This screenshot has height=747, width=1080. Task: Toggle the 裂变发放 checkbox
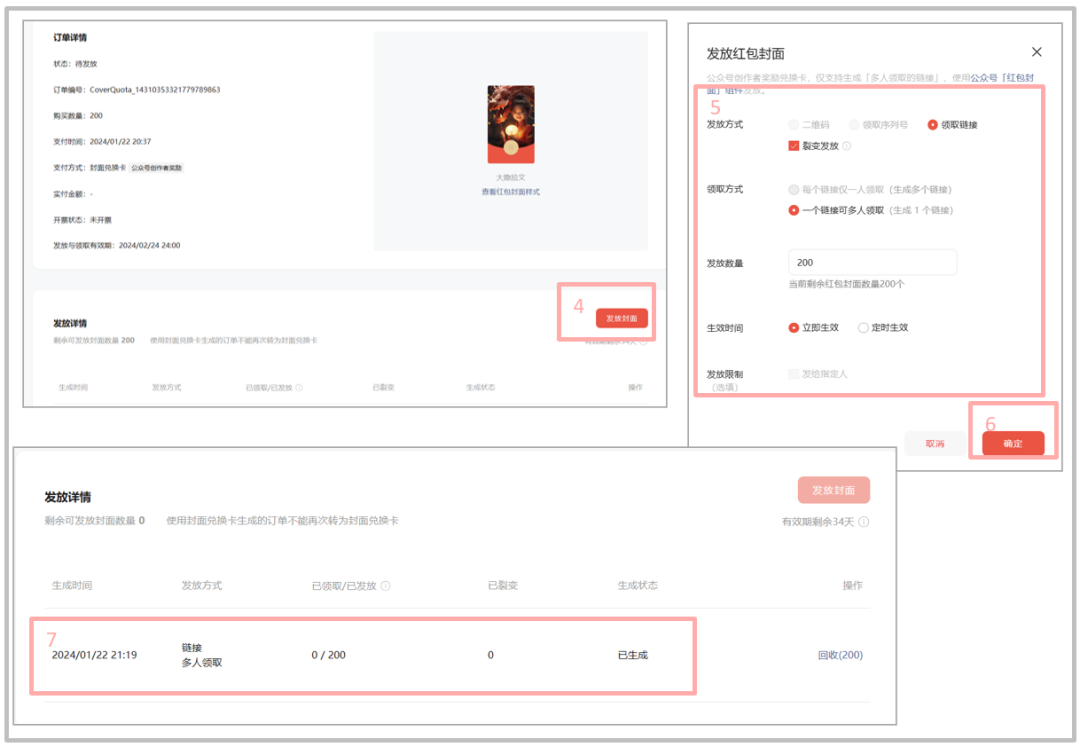[794, 146]
